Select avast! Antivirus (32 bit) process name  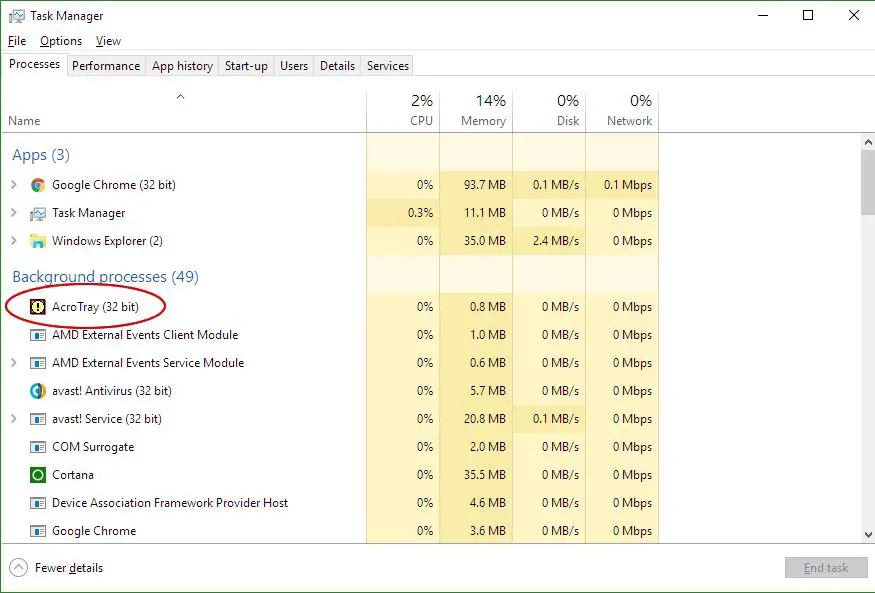pyautogui.click(x=112, y=390)
